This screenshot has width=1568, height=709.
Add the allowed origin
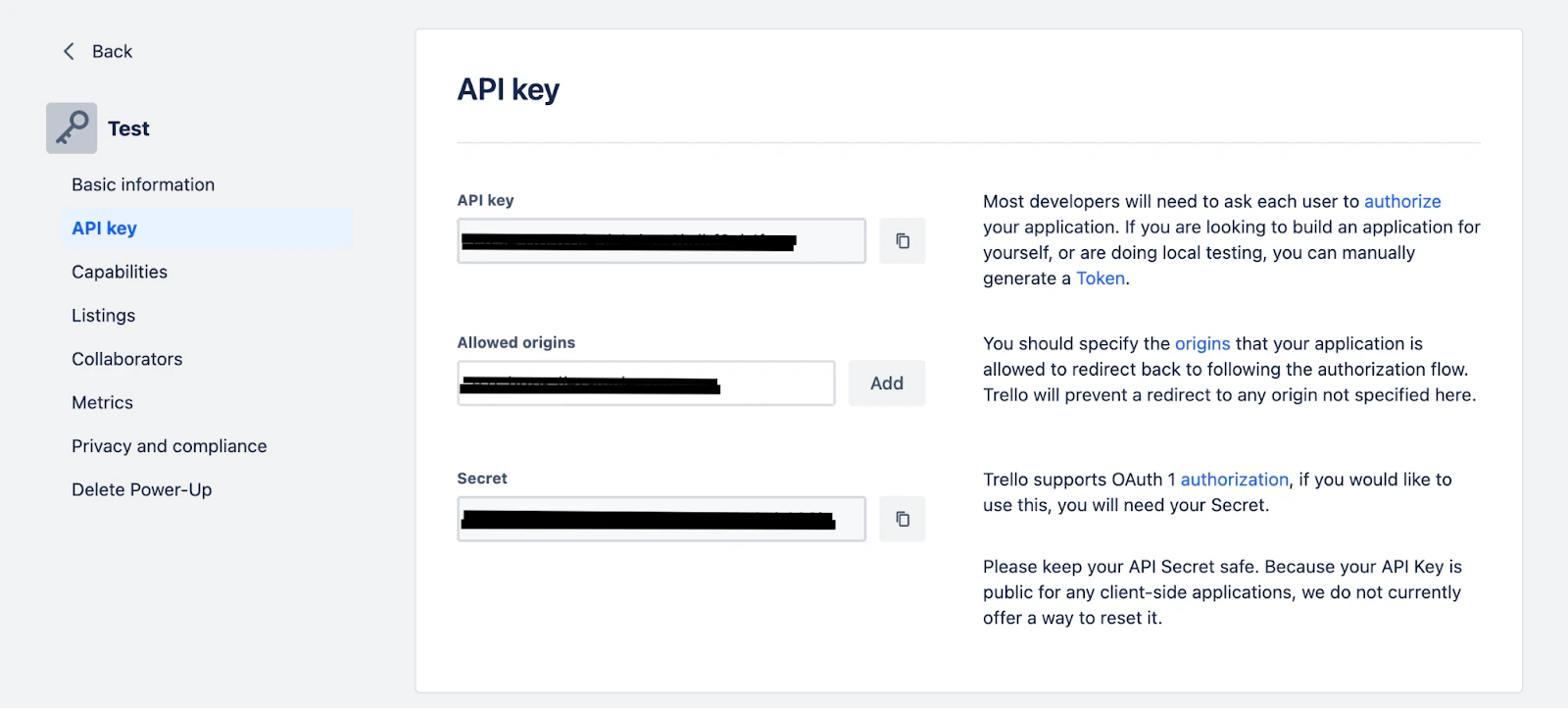(x=887, y=383)
